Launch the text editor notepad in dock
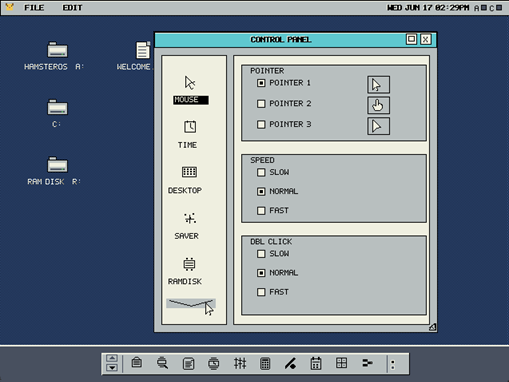The width and height of the screenshot is (509, 382). tap(188, 363)
